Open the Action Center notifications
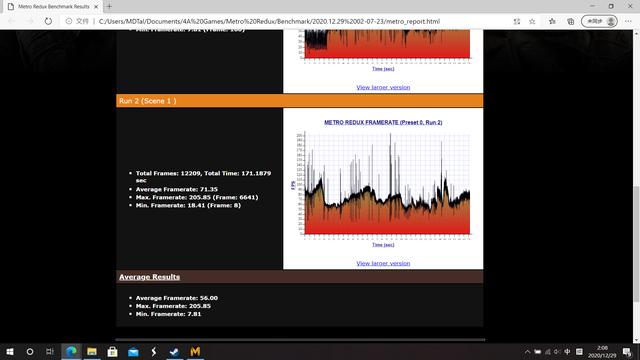The height and width of the screenshot is (360, 640). tap(627, 351)
